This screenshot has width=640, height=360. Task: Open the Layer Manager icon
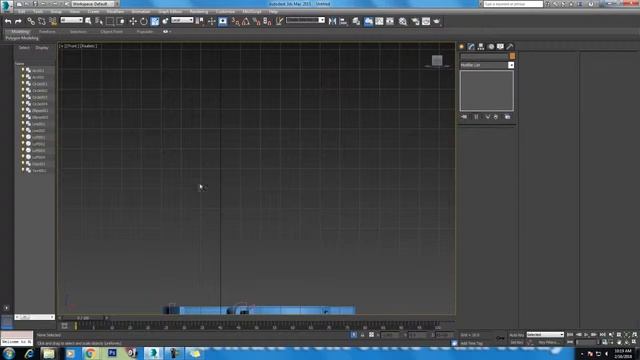point(356,21)
